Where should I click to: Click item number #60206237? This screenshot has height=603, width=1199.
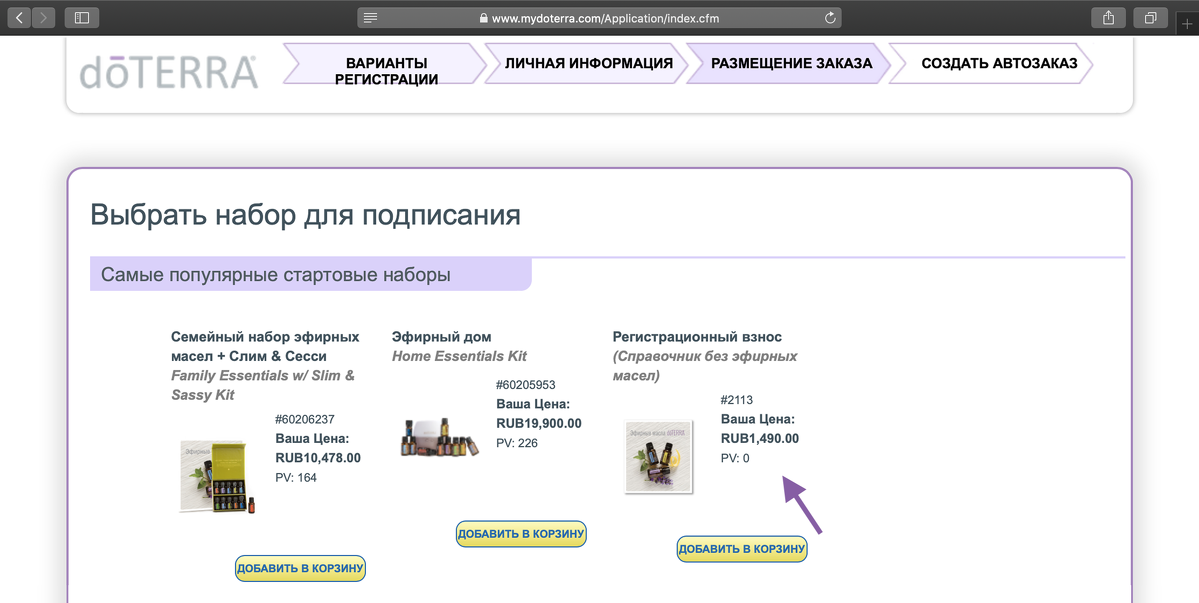pos(304,419)
